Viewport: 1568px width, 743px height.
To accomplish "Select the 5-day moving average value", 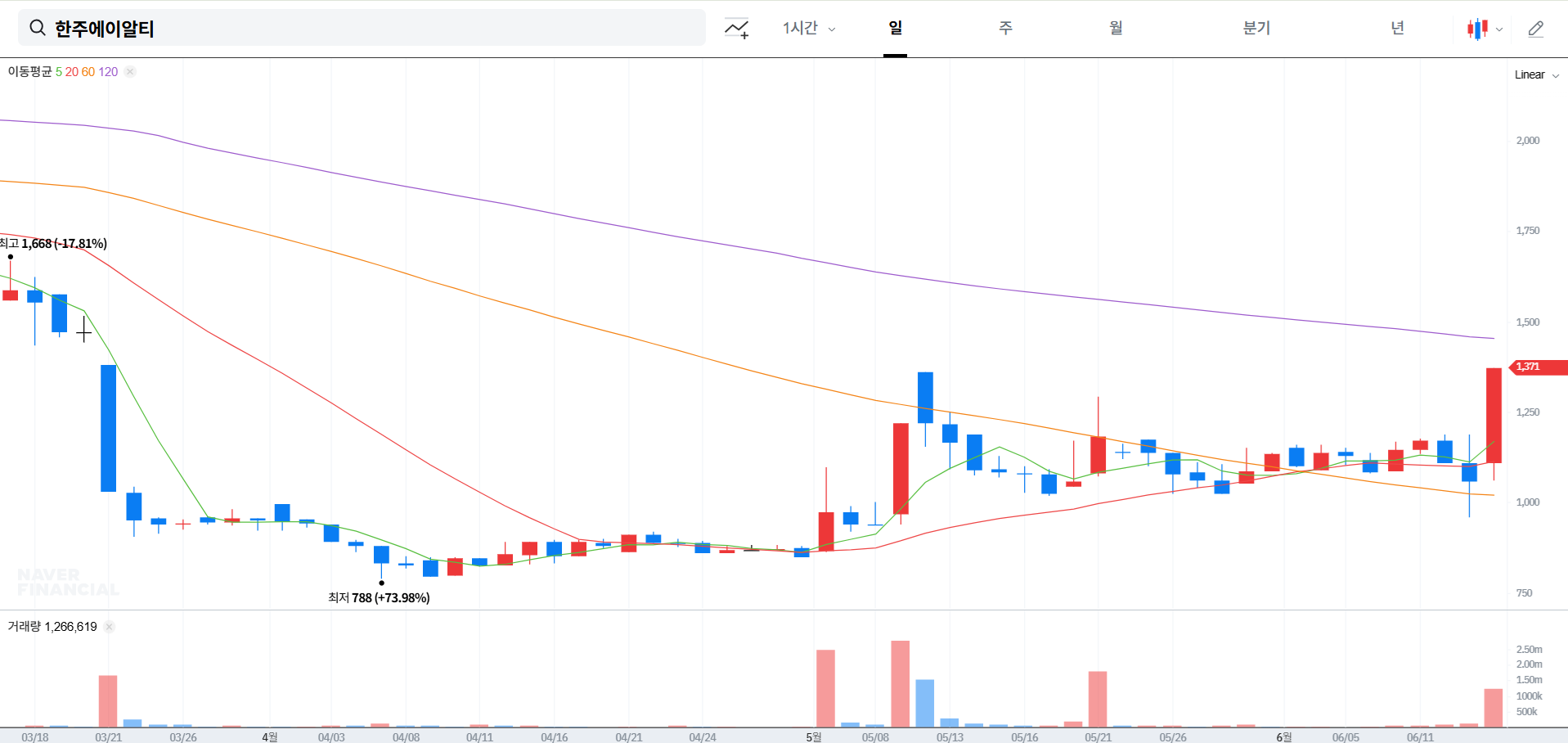I will (x=59, y=72).
